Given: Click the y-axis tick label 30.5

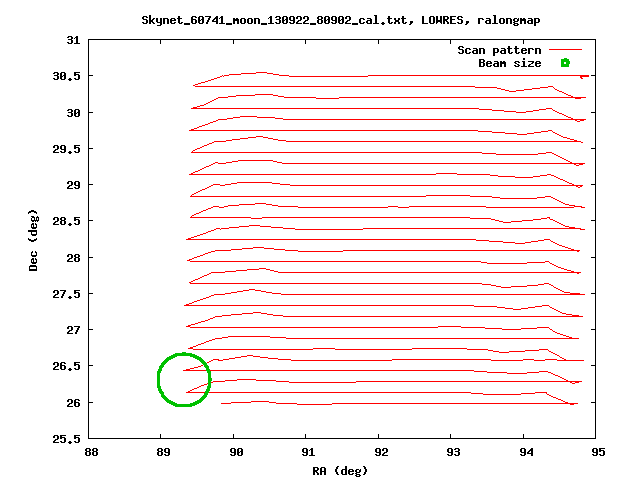Looking at the screenshot, I should click(67, 76).
